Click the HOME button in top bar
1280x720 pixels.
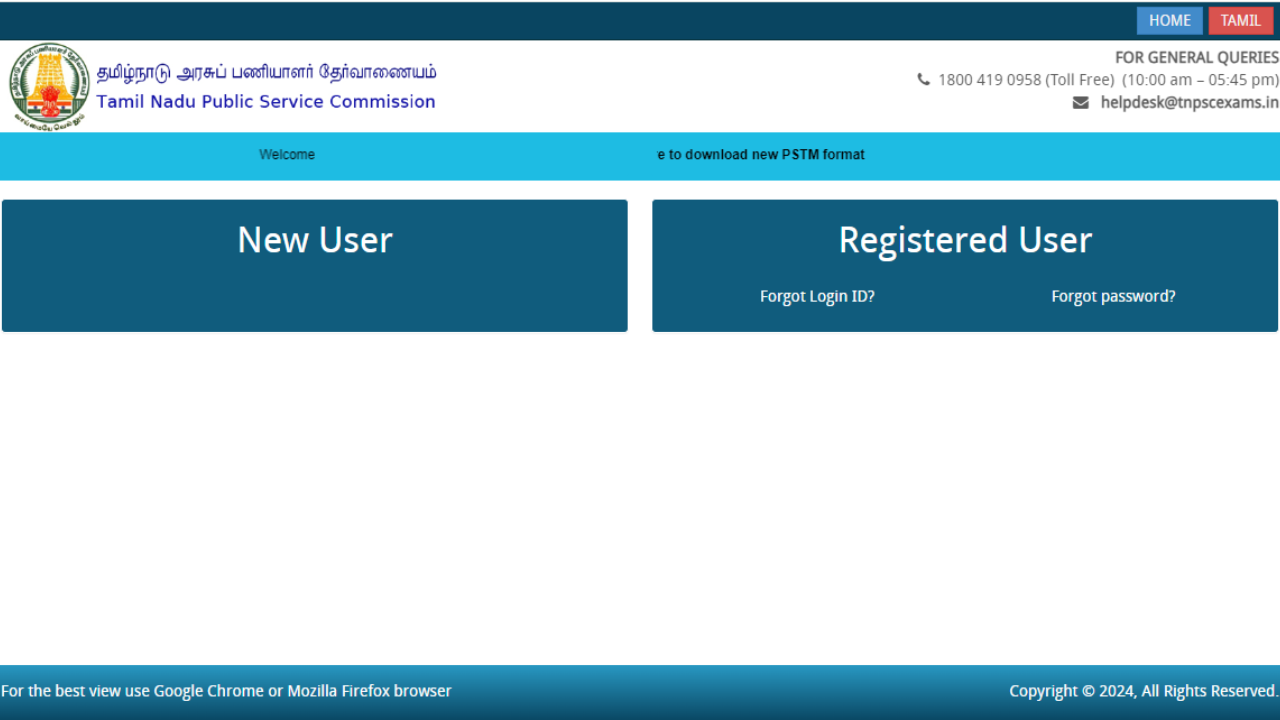click(x=1169, y=21)
